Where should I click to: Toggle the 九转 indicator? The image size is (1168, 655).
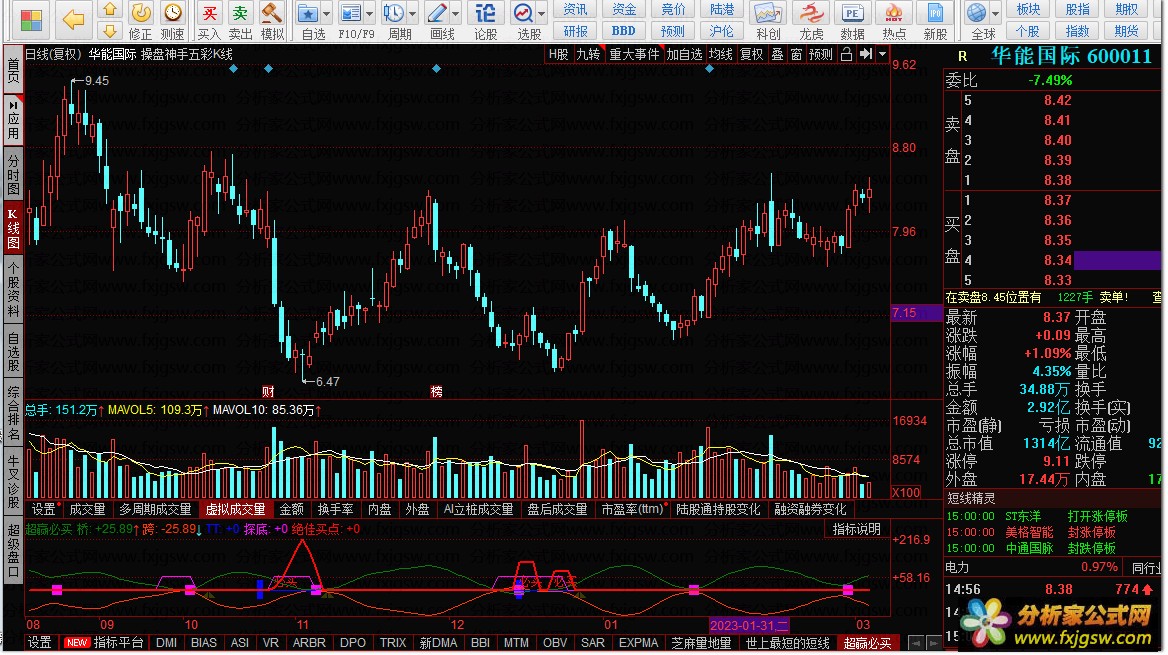[x=588, y=54]
